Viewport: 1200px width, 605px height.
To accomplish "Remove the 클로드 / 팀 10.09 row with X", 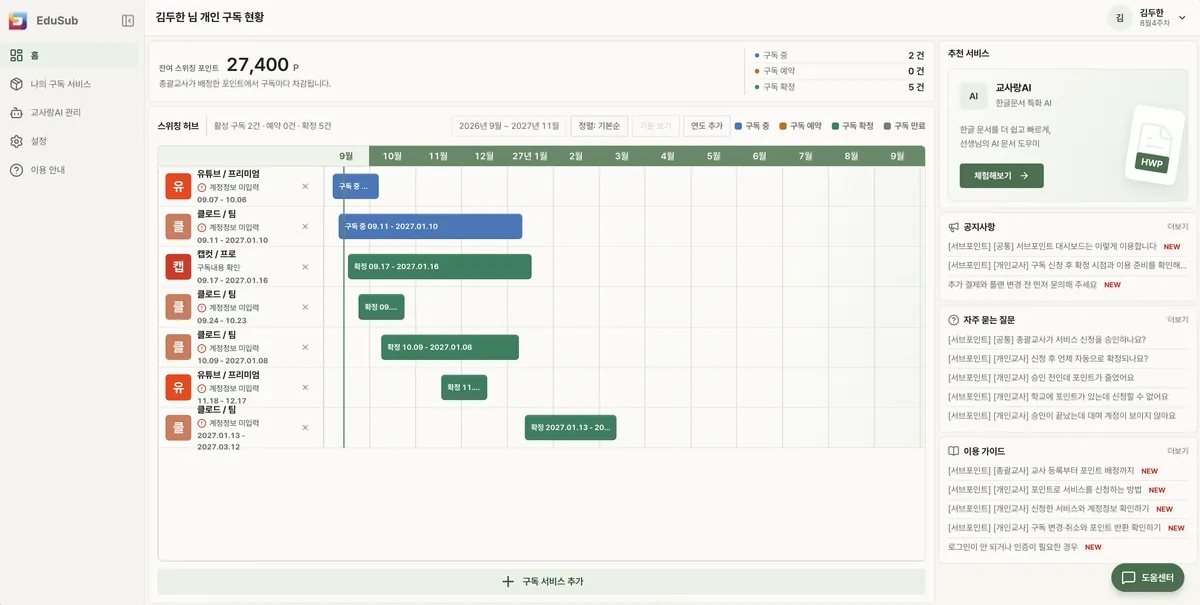I will coord(305,347).
